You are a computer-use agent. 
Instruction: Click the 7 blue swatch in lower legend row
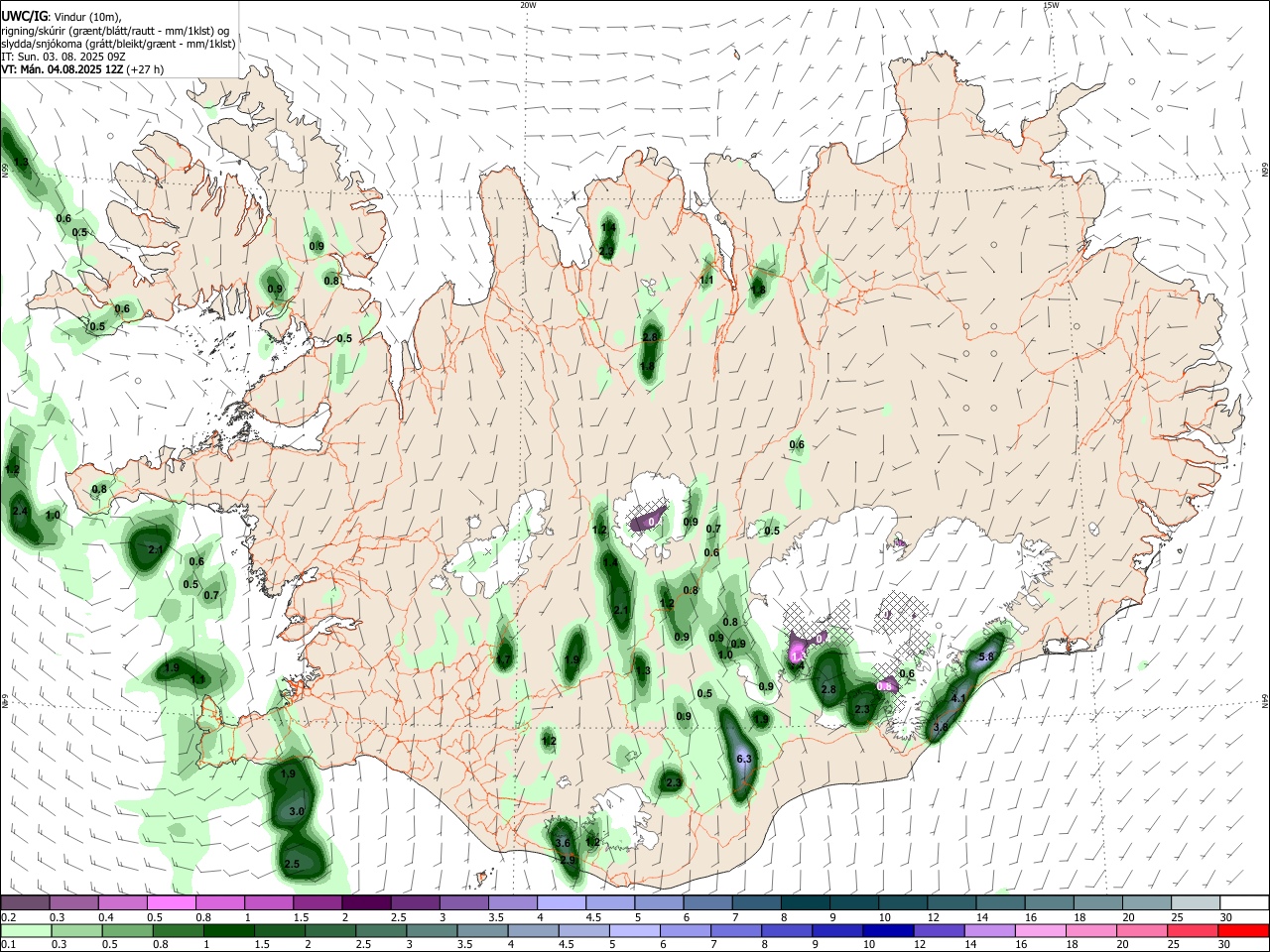point(736,930)
